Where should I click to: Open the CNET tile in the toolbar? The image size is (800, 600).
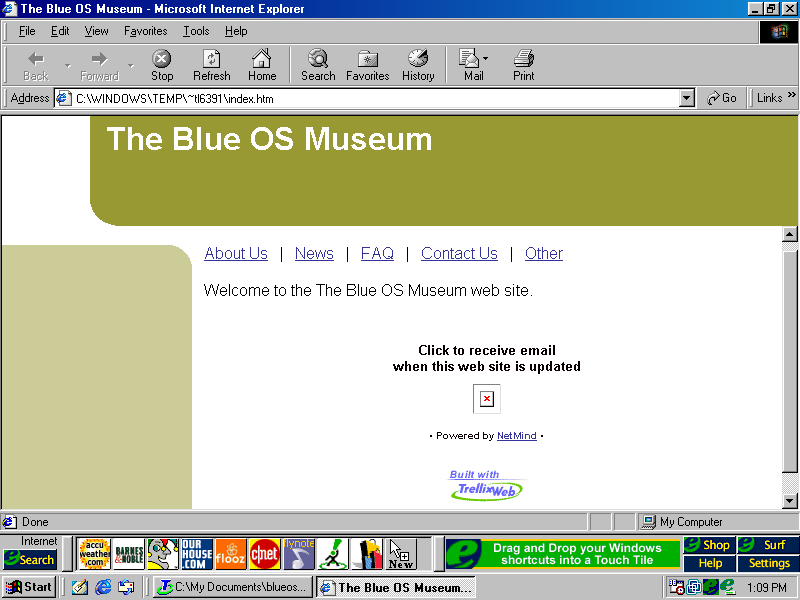[264, 553]
